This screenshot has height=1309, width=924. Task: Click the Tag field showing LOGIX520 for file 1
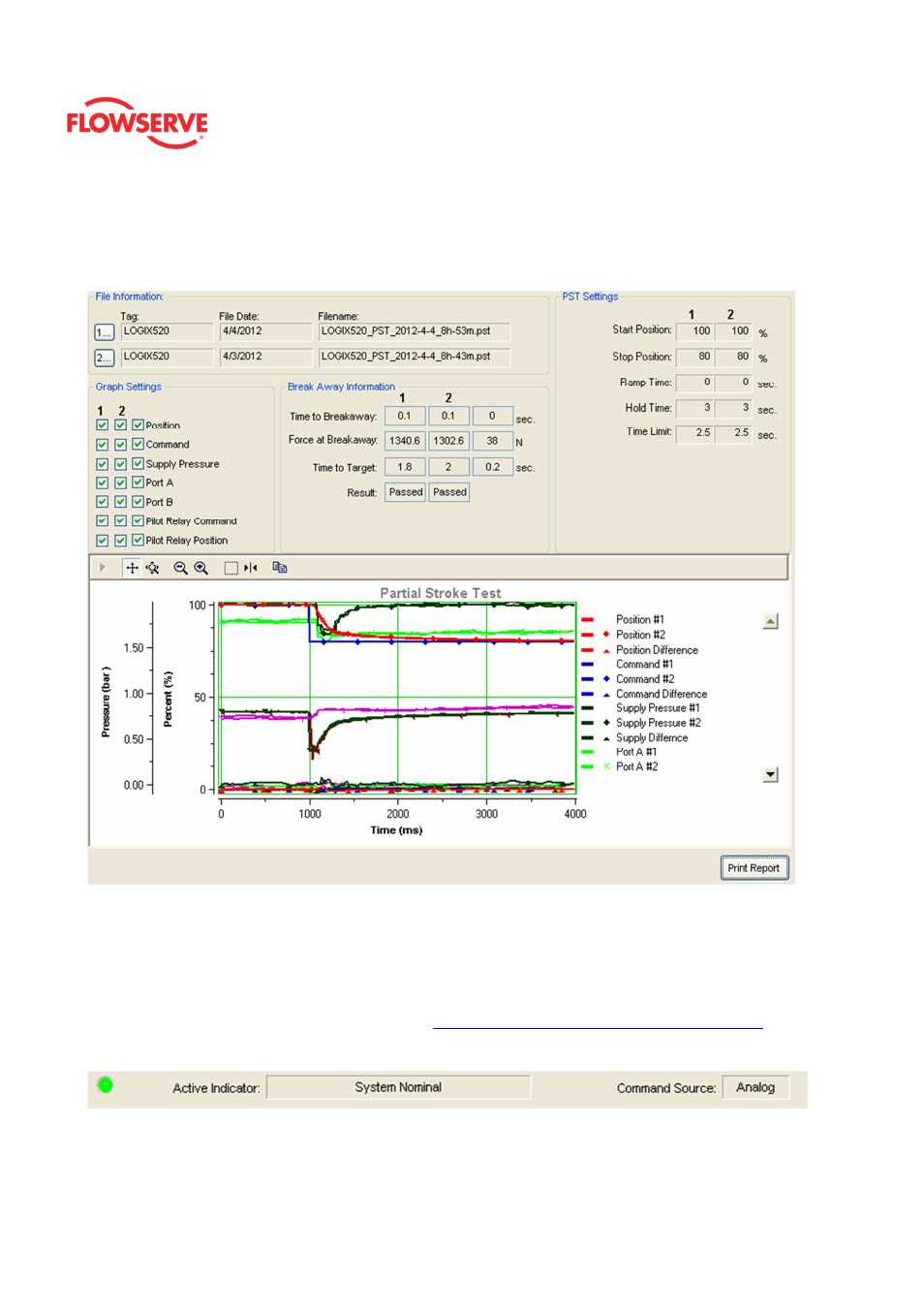[x=167, y=331]
